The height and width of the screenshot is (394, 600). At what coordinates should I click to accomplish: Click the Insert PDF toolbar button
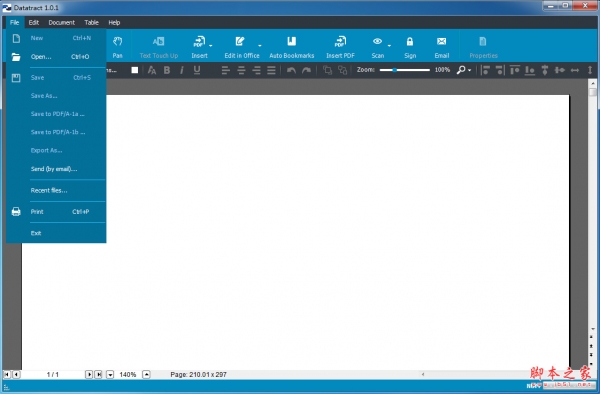coord(340,47)
